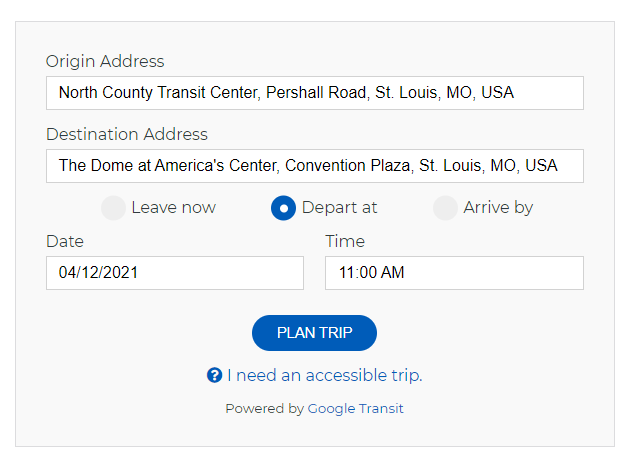Click the 'Leave now' option label text

[x=173, y=208]
